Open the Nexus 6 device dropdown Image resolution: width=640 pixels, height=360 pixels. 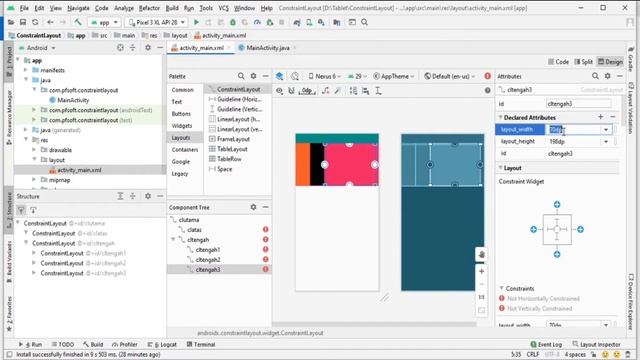pos(324,76)
